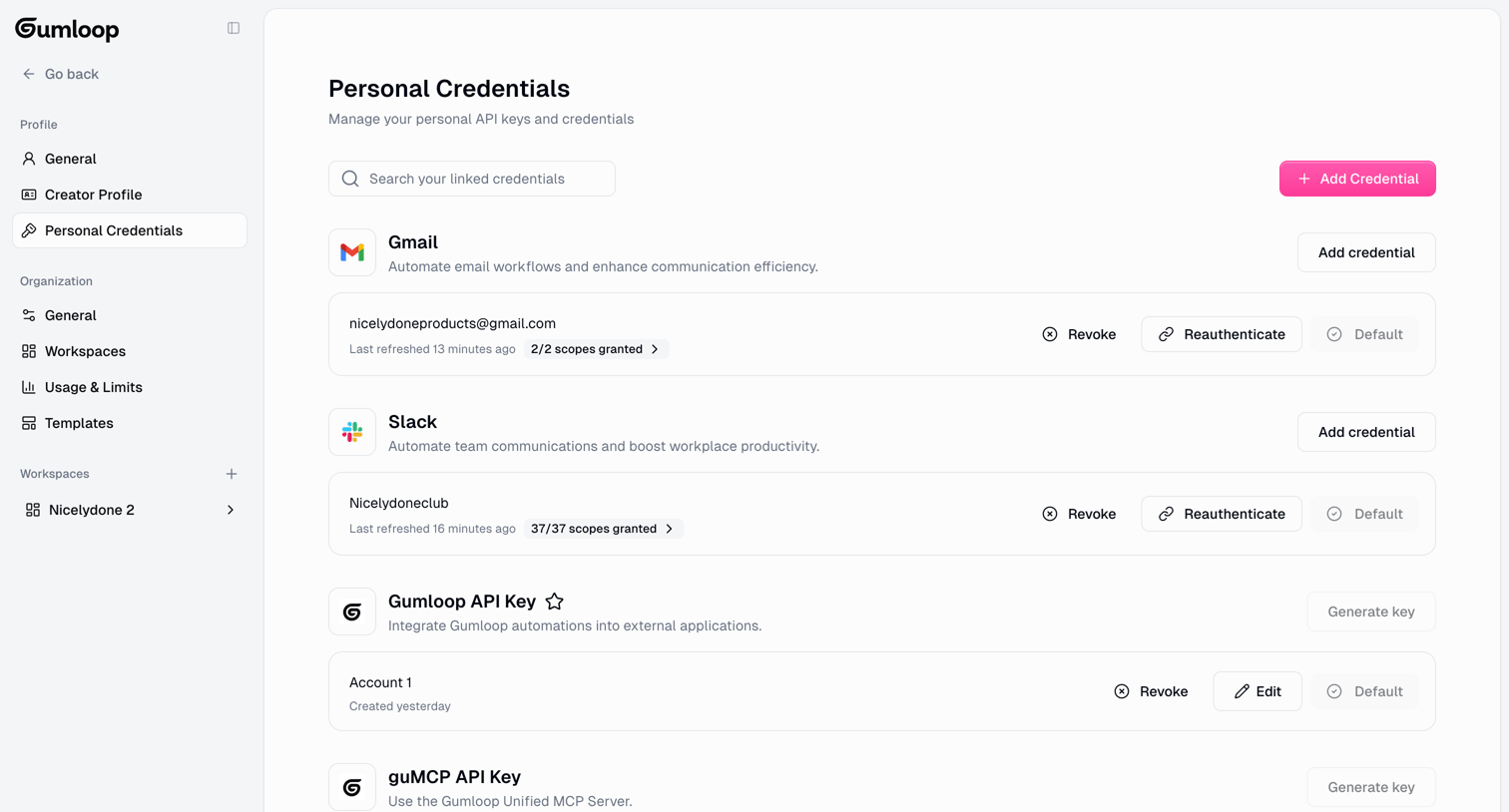The width and height of the screenshot is (1509, 812).
Task: Generate key for Gumloop API Key
Action: click(x=1371, y=611)
